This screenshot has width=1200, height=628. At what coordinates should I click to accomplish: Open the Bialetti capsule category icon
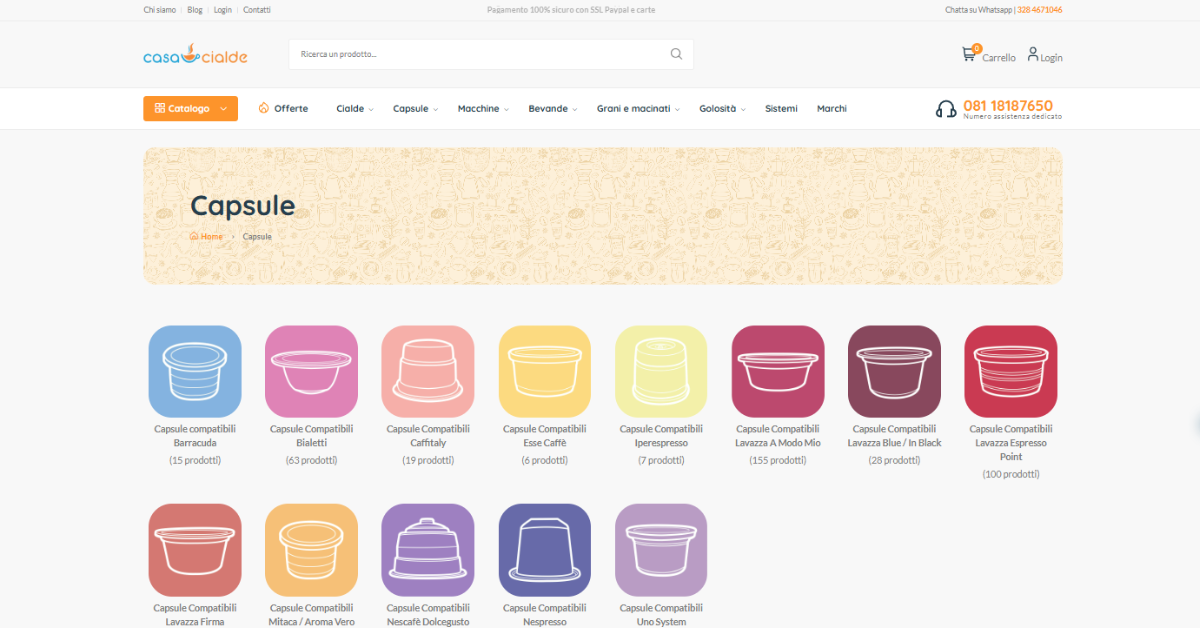[311, 371]
